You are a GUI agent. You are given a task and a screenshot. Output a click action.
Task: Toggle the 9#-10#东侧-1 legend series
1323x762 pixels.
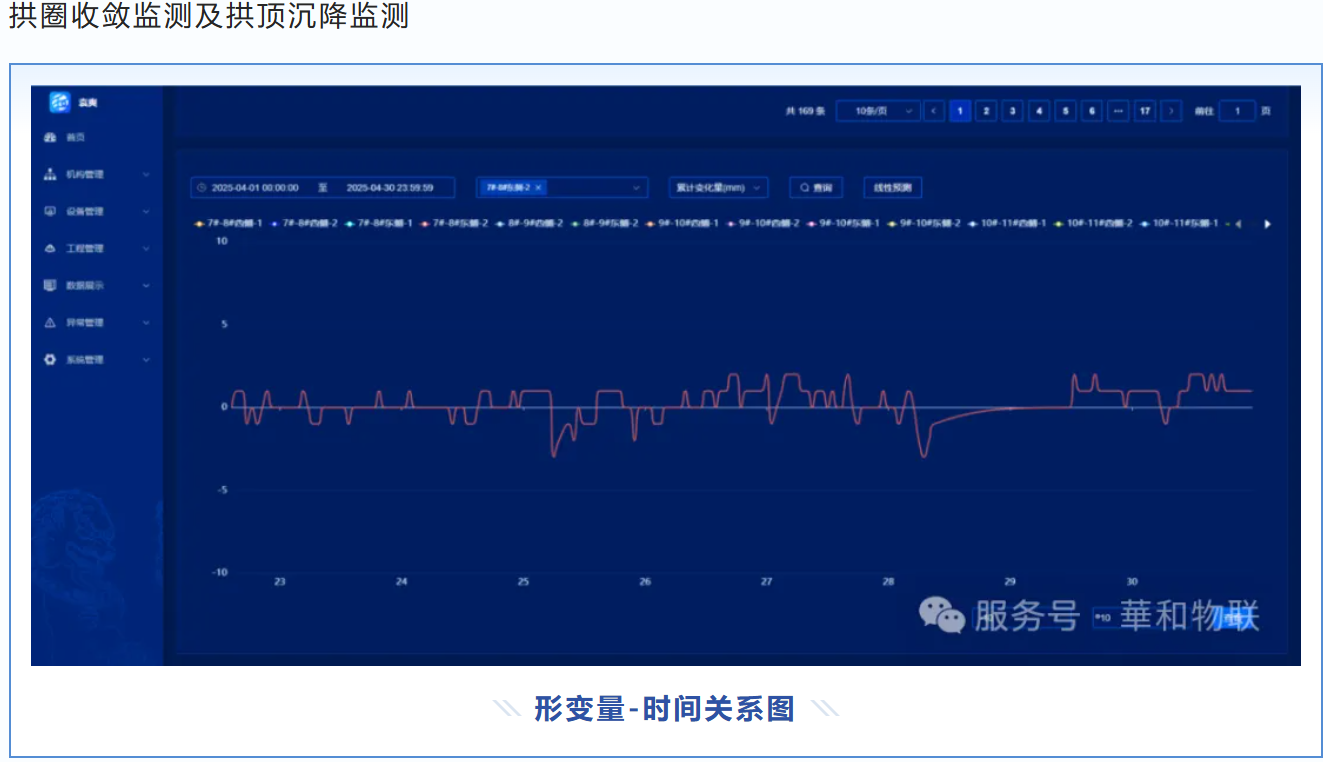click(843, 224)
